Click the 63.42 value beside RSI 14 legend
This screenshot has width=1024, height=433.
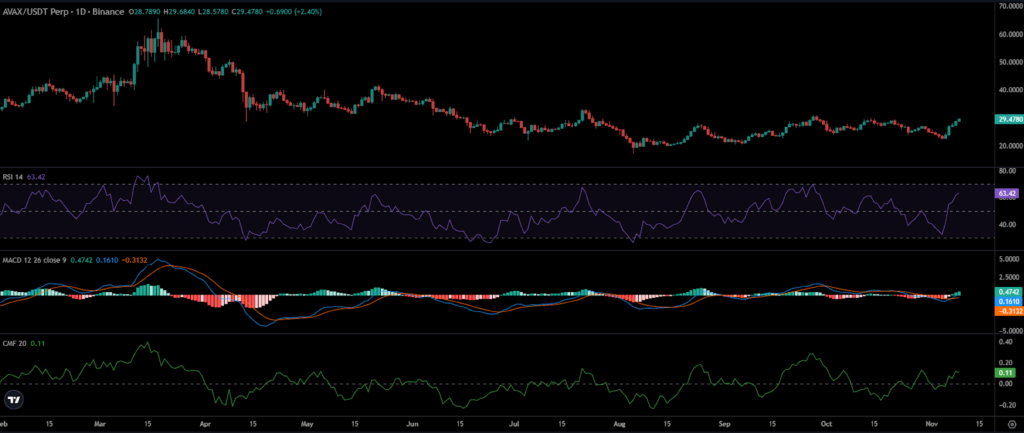pos(36,176)
